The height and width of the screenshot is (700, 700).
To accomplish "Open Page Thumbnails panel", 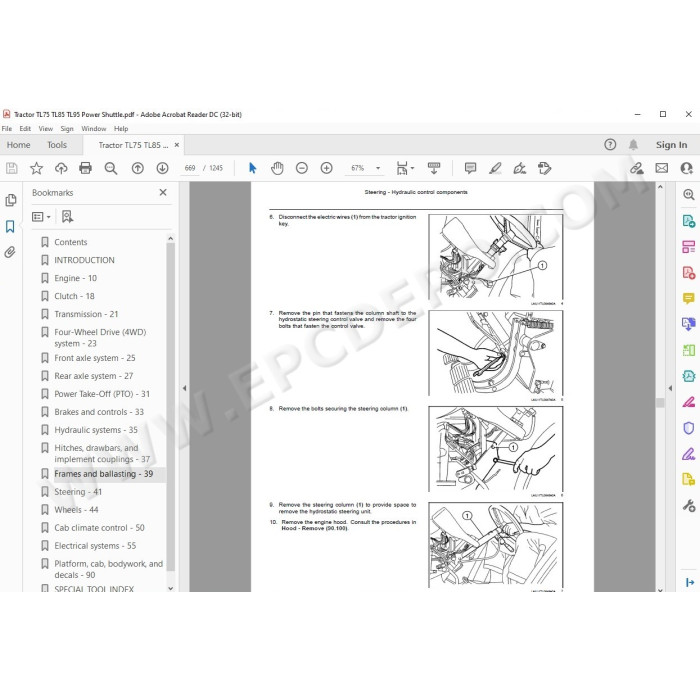I will click(11, 200).
